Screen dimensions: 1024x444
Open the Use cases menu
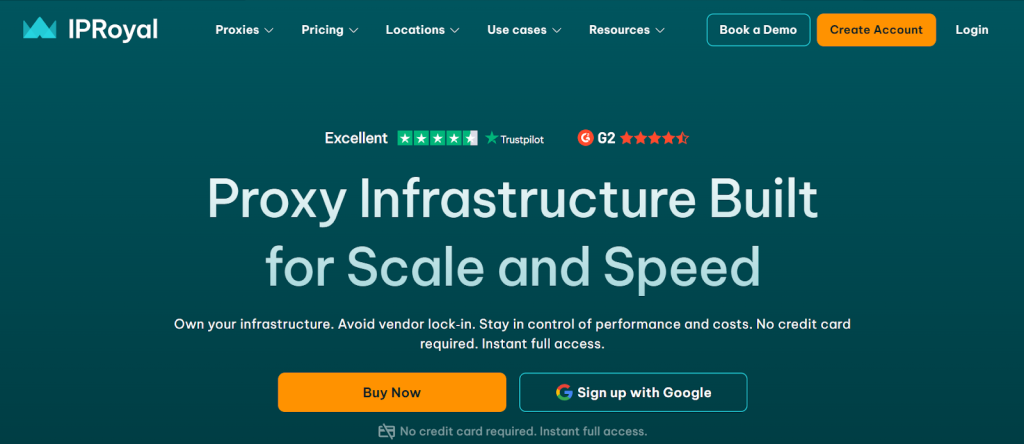coord(524,30)
